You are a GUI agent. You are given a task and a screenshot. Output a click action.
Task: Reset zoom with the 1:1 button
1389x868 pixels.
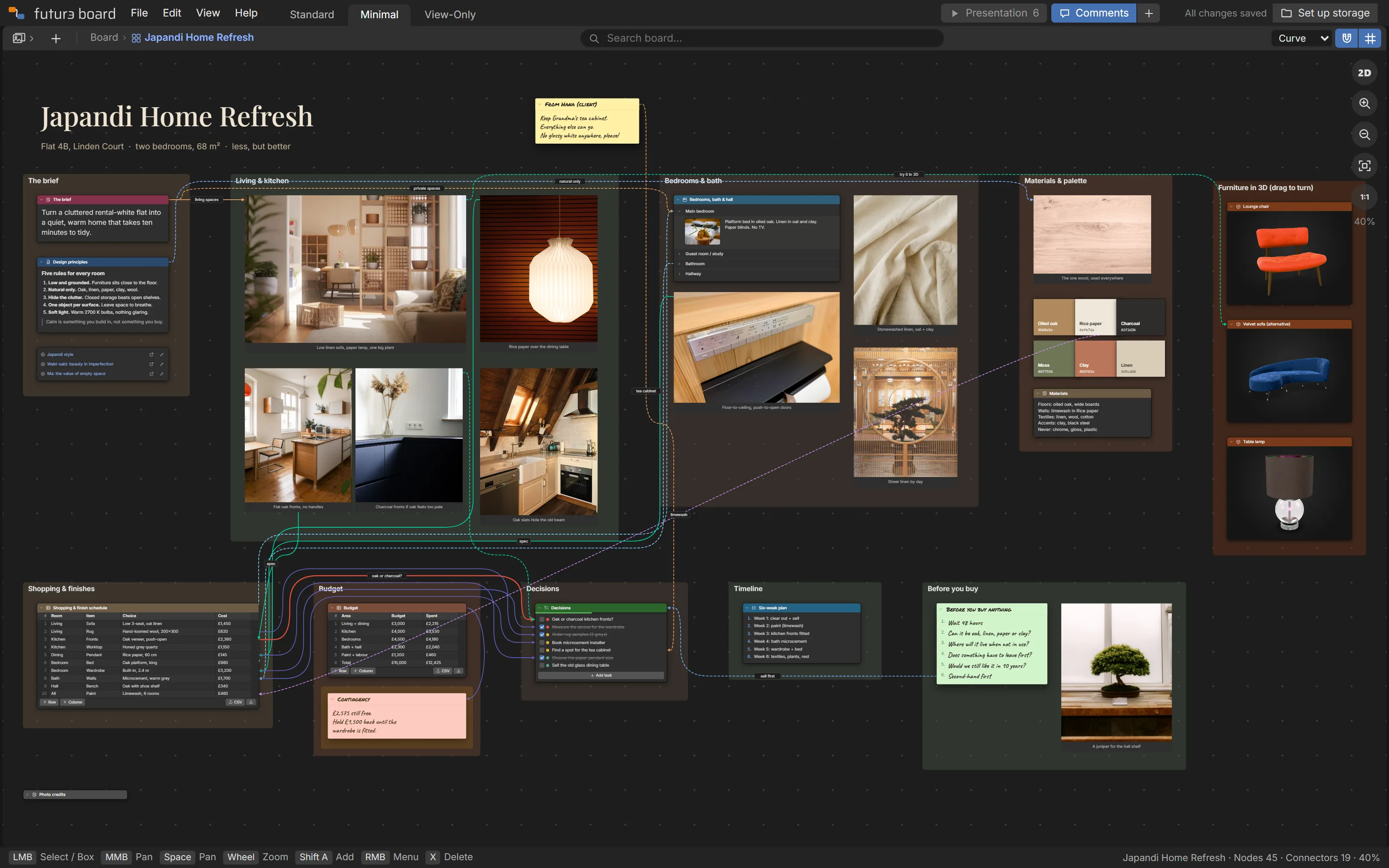coord(1364,197)
